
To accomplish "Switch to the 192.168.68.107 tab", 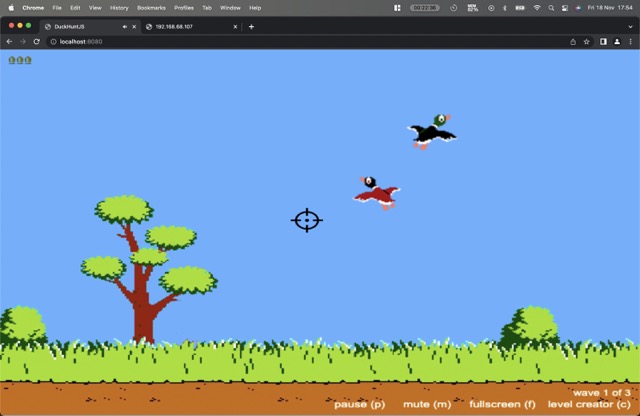I will tap(191, 27).
